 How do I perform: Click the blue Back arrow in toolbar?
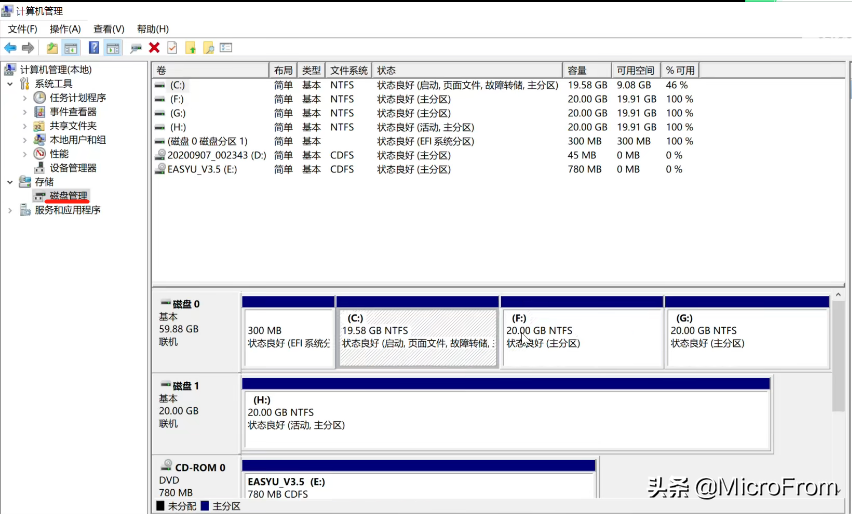(x=10, y=47)
